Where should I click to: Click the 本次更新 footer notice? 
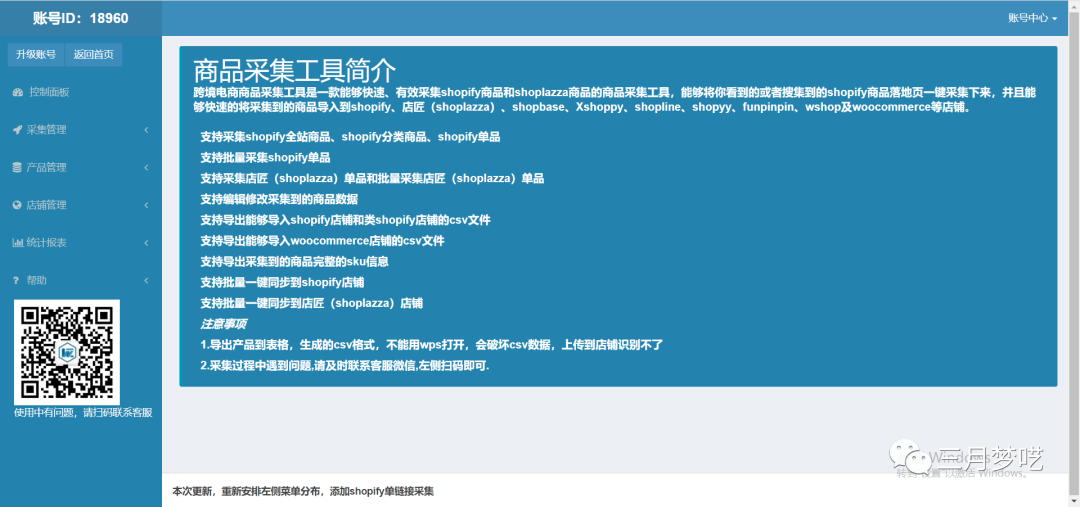coord(303,491)
